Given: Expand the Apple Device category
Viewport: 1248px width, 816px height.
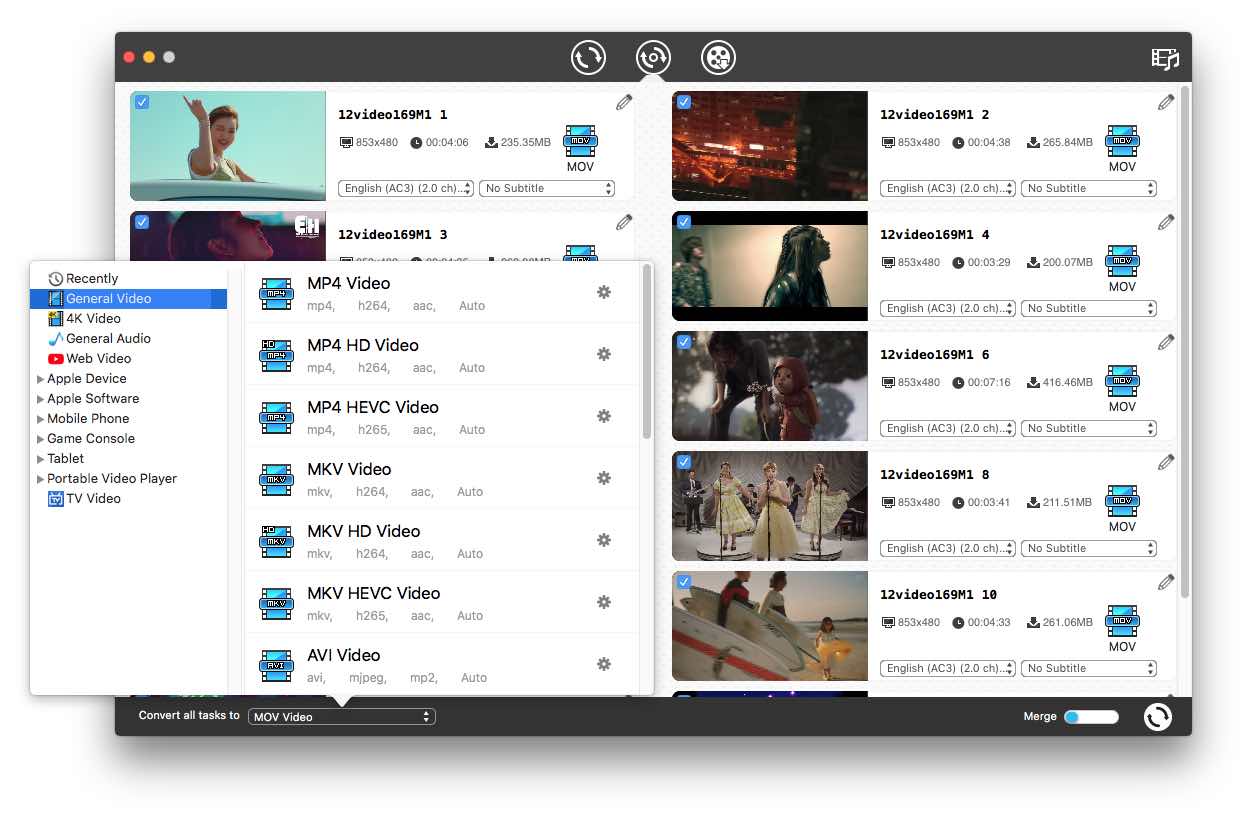Looking at the screenshot, I should coord(84,378).
